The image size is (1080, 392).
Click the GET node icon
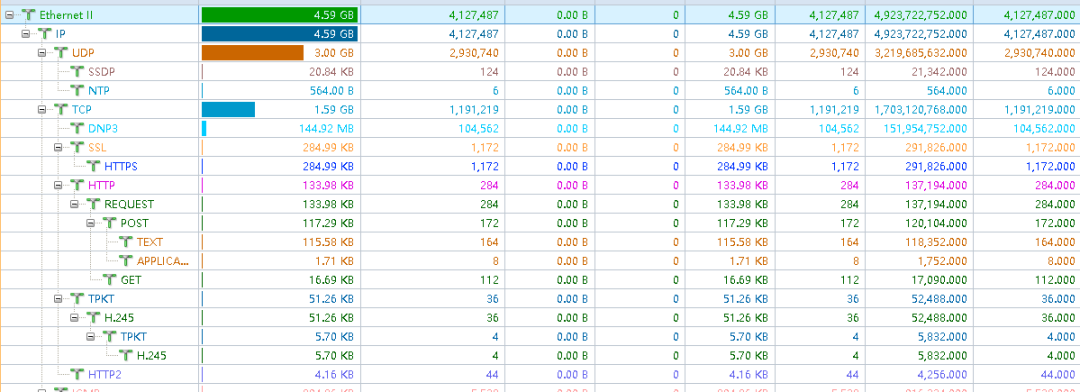point(110,280)
